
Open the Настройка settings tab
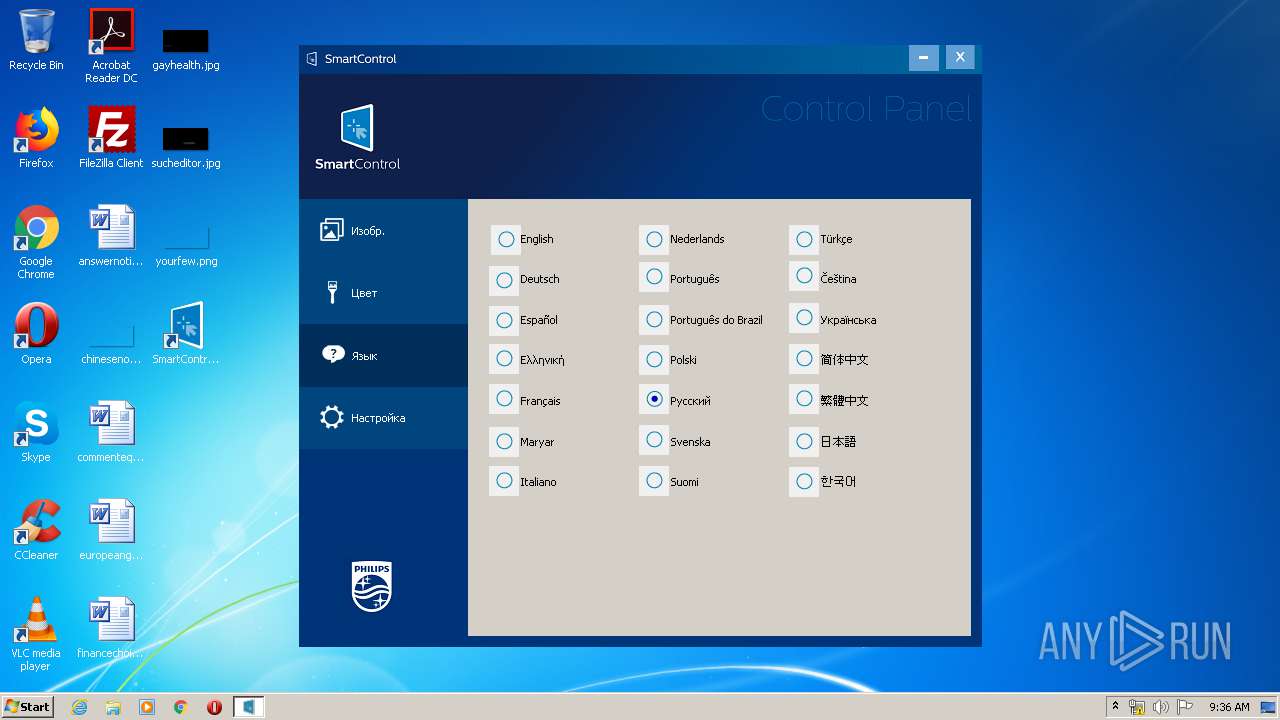coord(383,418)
